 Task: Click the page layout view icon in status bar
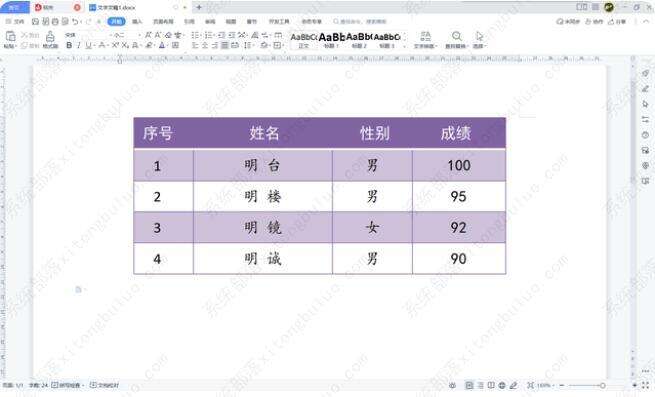[469, 385]
